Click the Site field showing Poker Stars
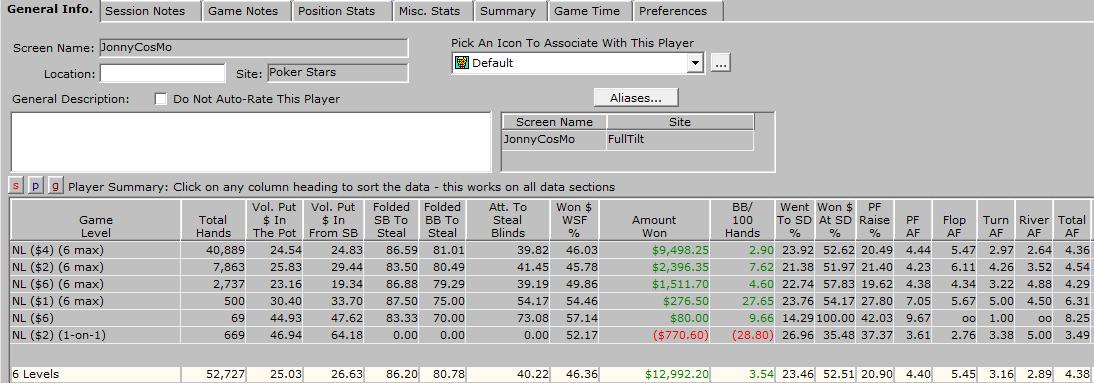The image size is (1094, 383). [337, 73]
